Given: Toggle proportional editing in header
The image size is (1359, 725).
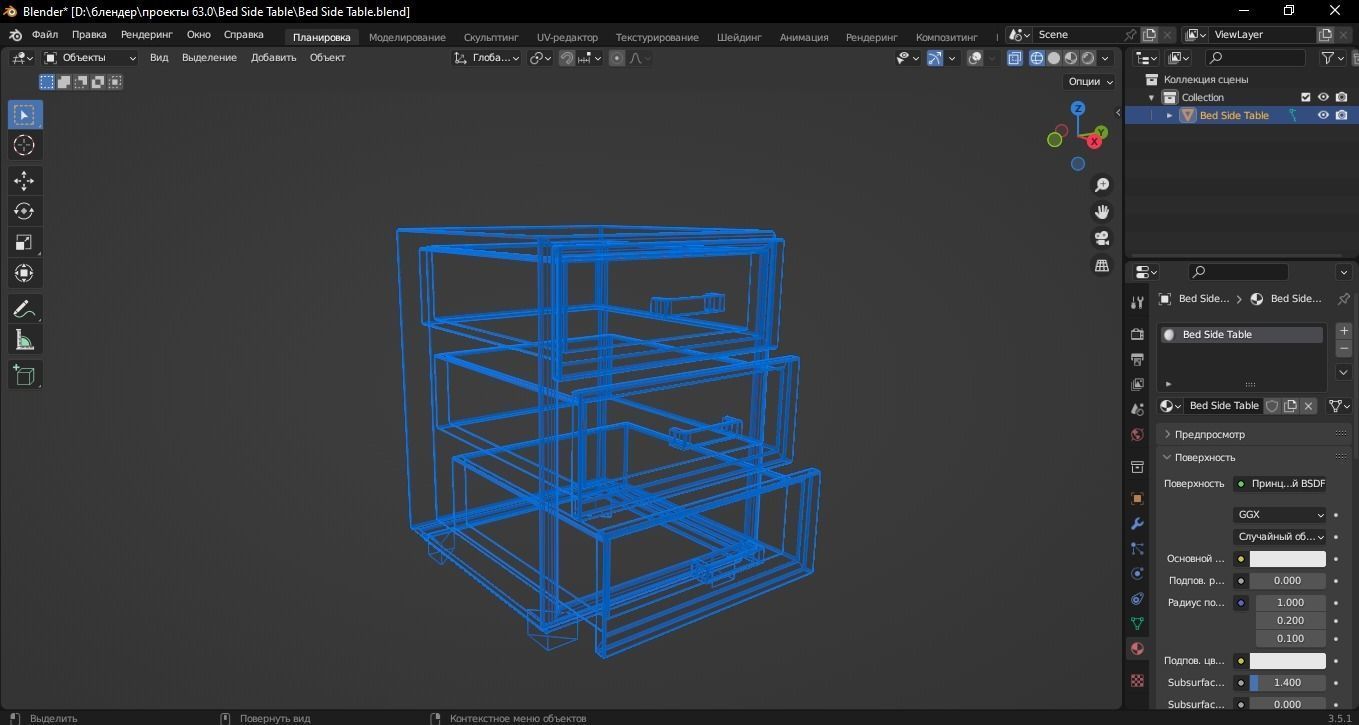Looking at the screenshot, I should coord(617,58).
